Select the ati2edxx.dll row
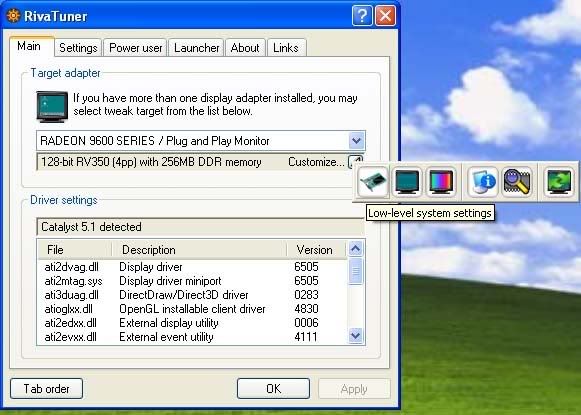This screenshot has height=415, width=581. (192, 323)
